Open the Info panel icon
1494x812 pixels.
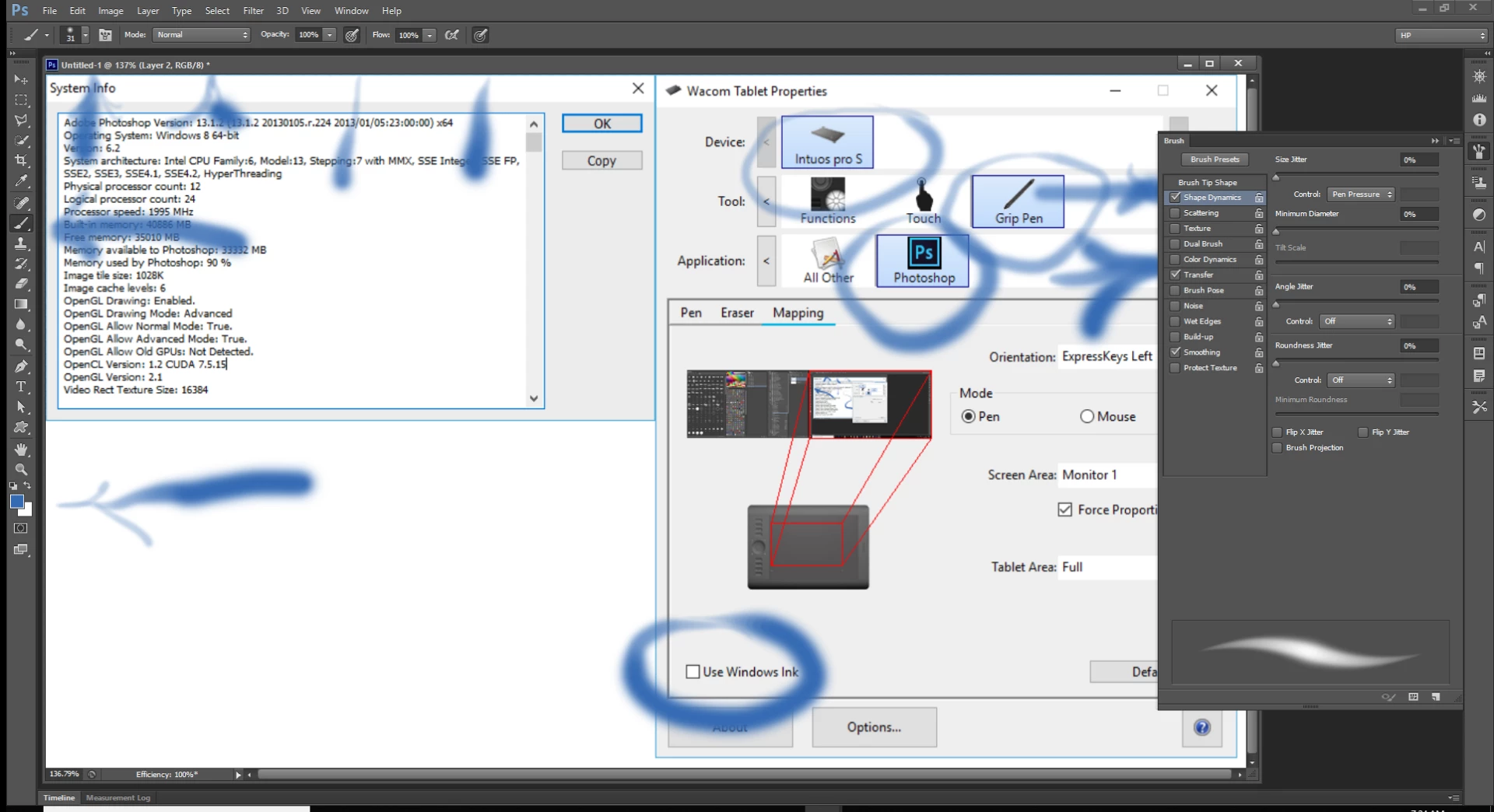(x=1479, y=120)
